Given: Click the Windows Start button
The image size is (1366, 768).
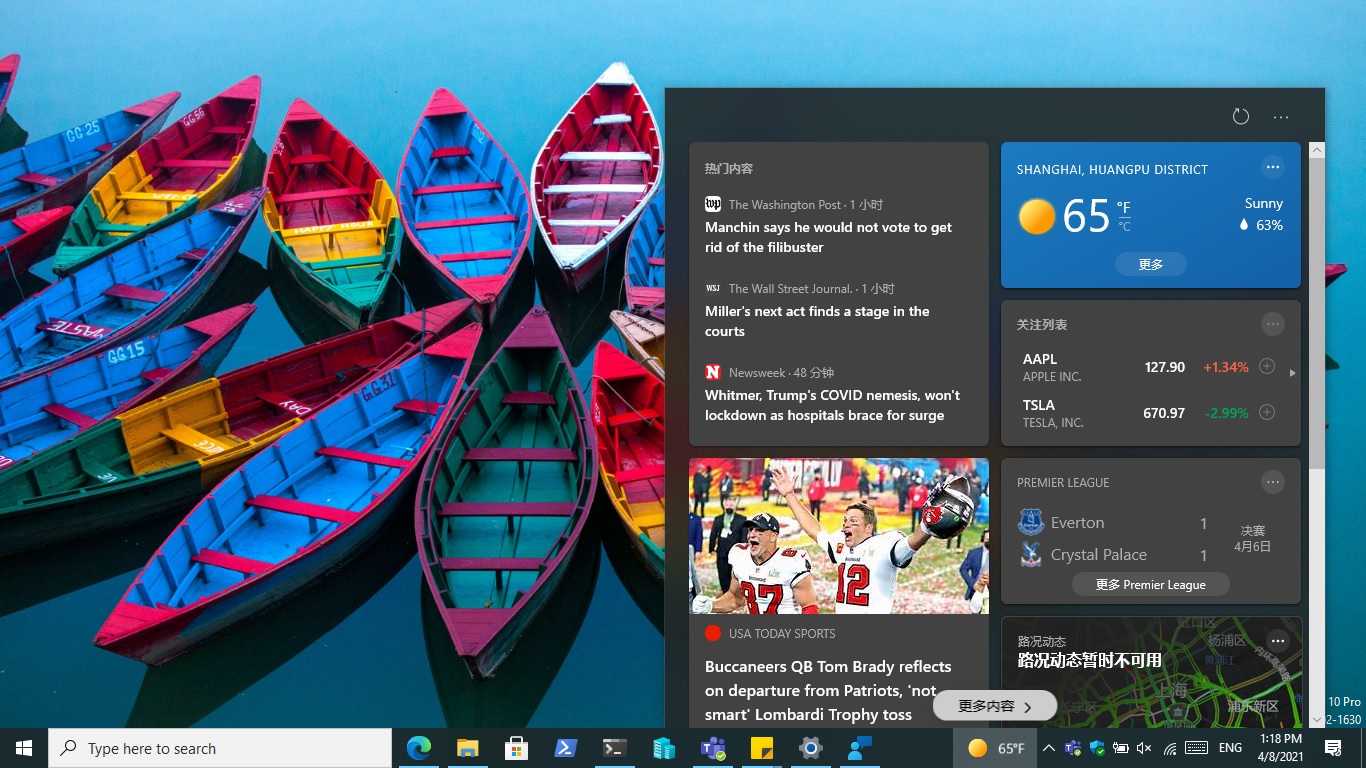Looking at the screenshot, I should (22, 747).
